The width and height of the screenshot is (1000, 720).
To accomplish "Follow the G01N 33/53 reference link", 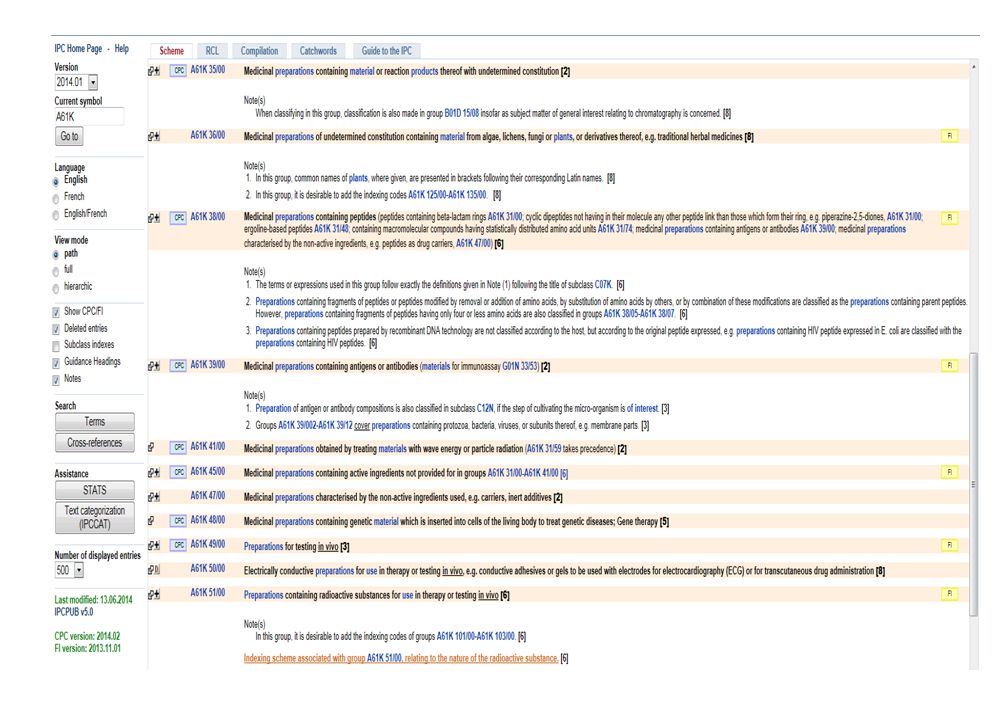I will coord(520,367).
